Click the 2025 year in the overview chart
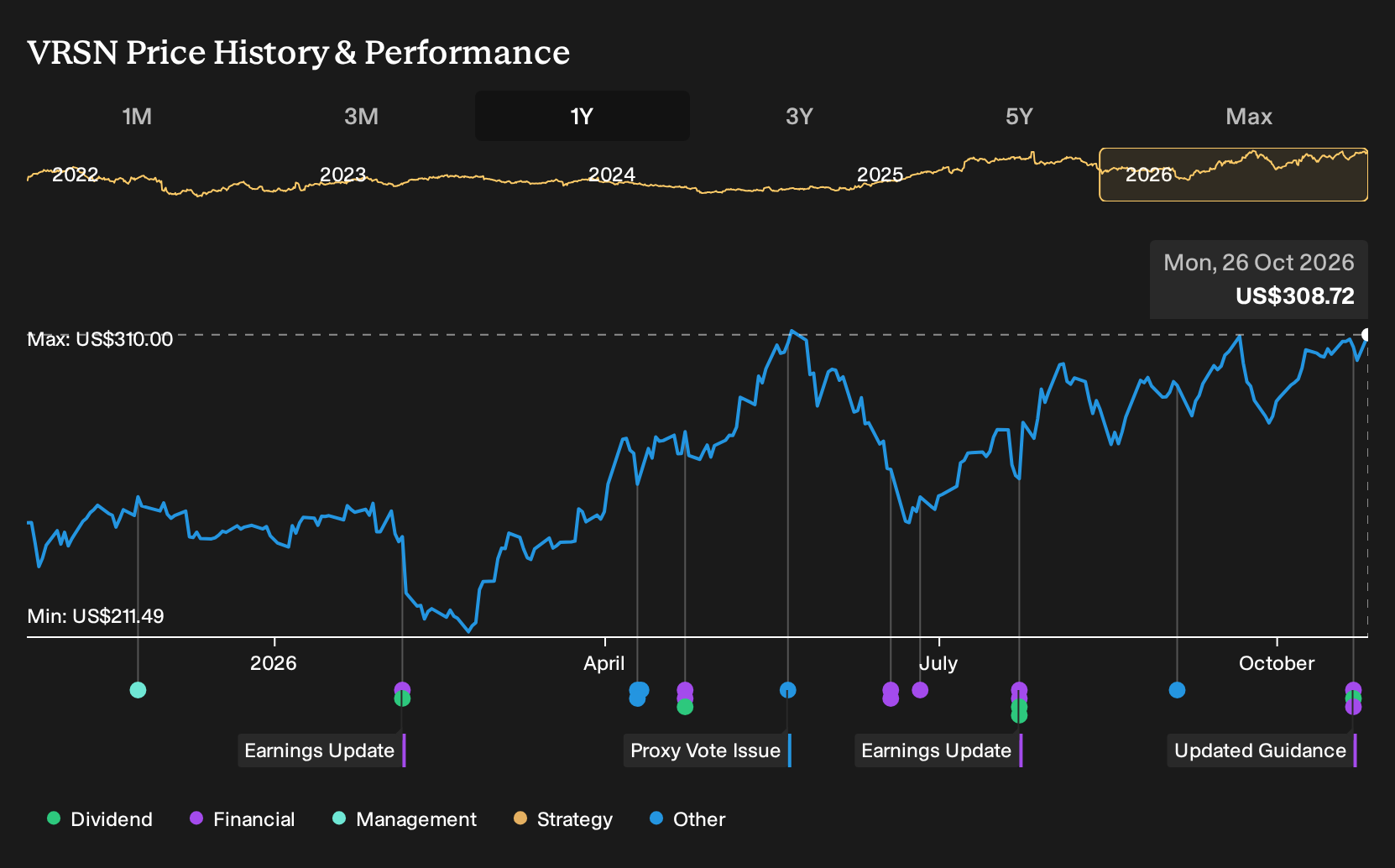The image size is (1395, 868). coord(880,175)
